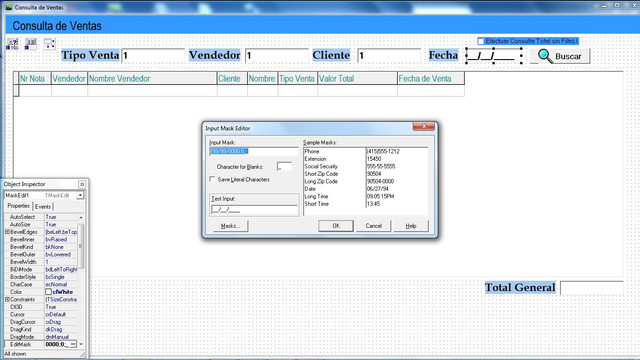The image size is (640, 360).
Task: Select the Ctl3D property row
Action: (x=41, y=307)
